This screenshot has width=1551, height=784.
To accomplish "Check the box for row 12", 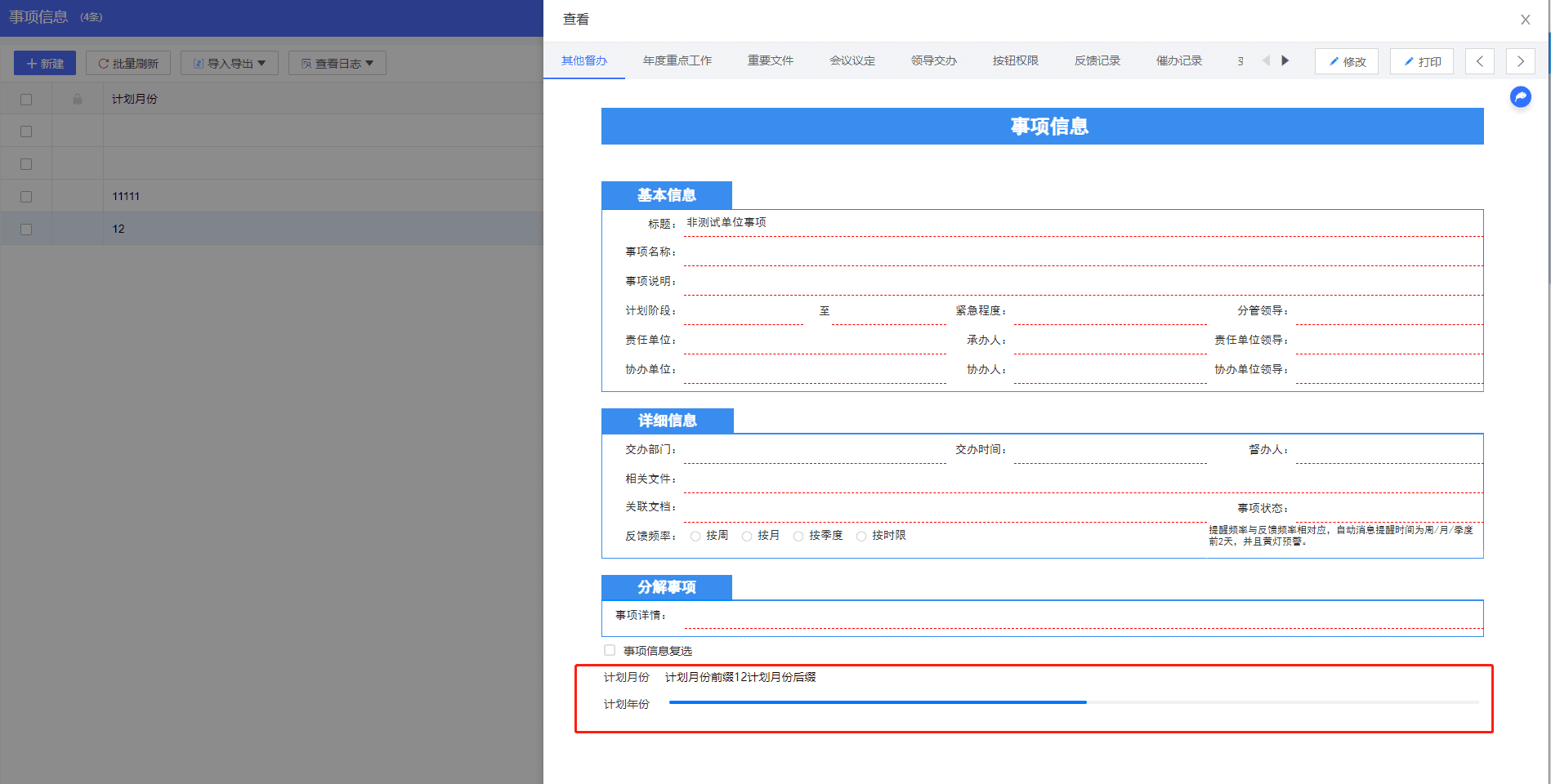I will point(26,229).
